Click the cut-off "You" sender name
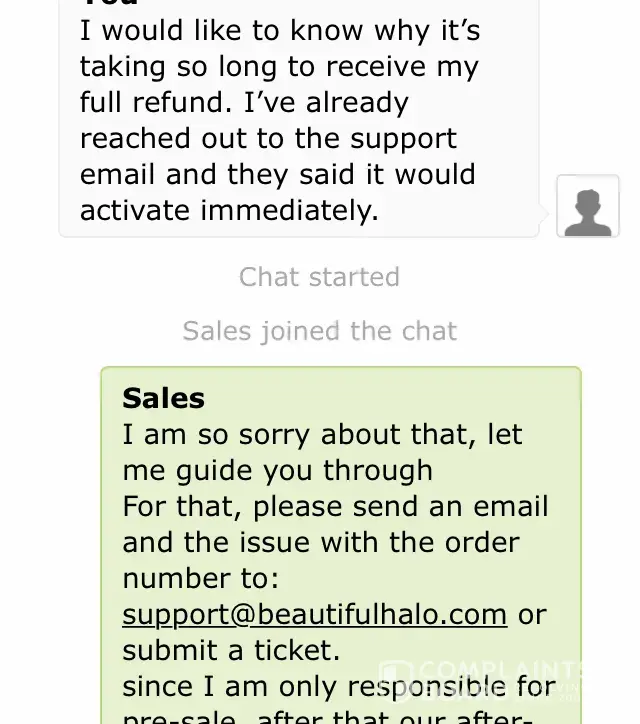The image size is (640, 724). click(109, 3)
